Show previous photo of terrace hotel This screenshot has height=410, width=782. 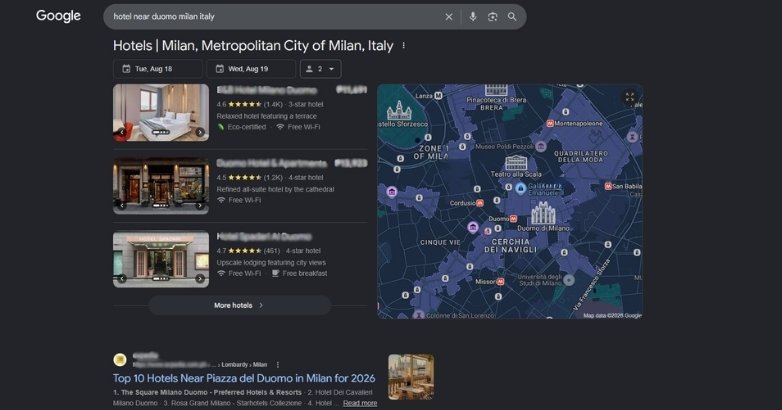(122, 132)
